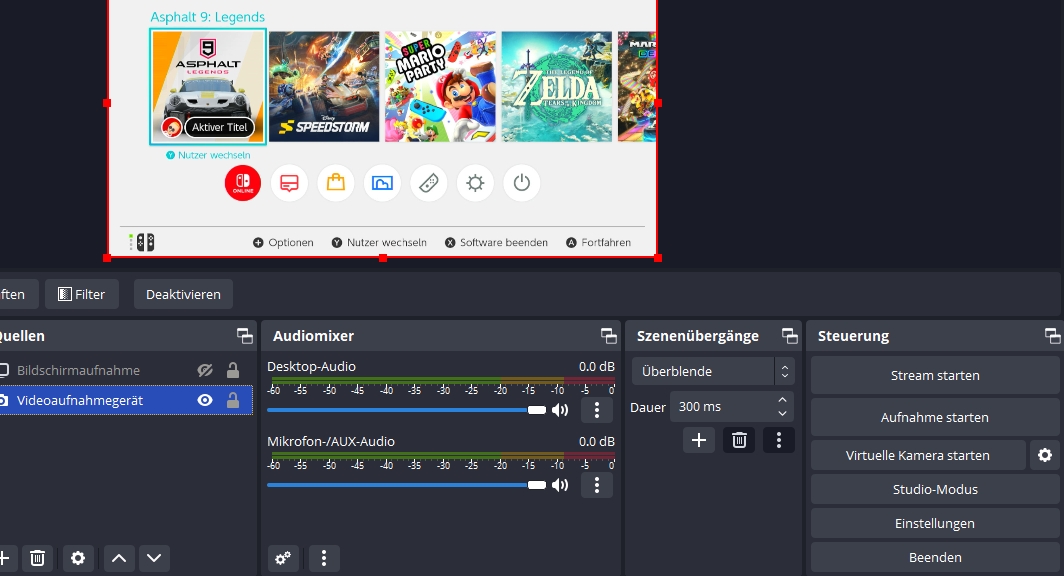This screenshot has height=576, width=1064.
Task: Open Einstellungen button
Action: (x=935, y=523)
